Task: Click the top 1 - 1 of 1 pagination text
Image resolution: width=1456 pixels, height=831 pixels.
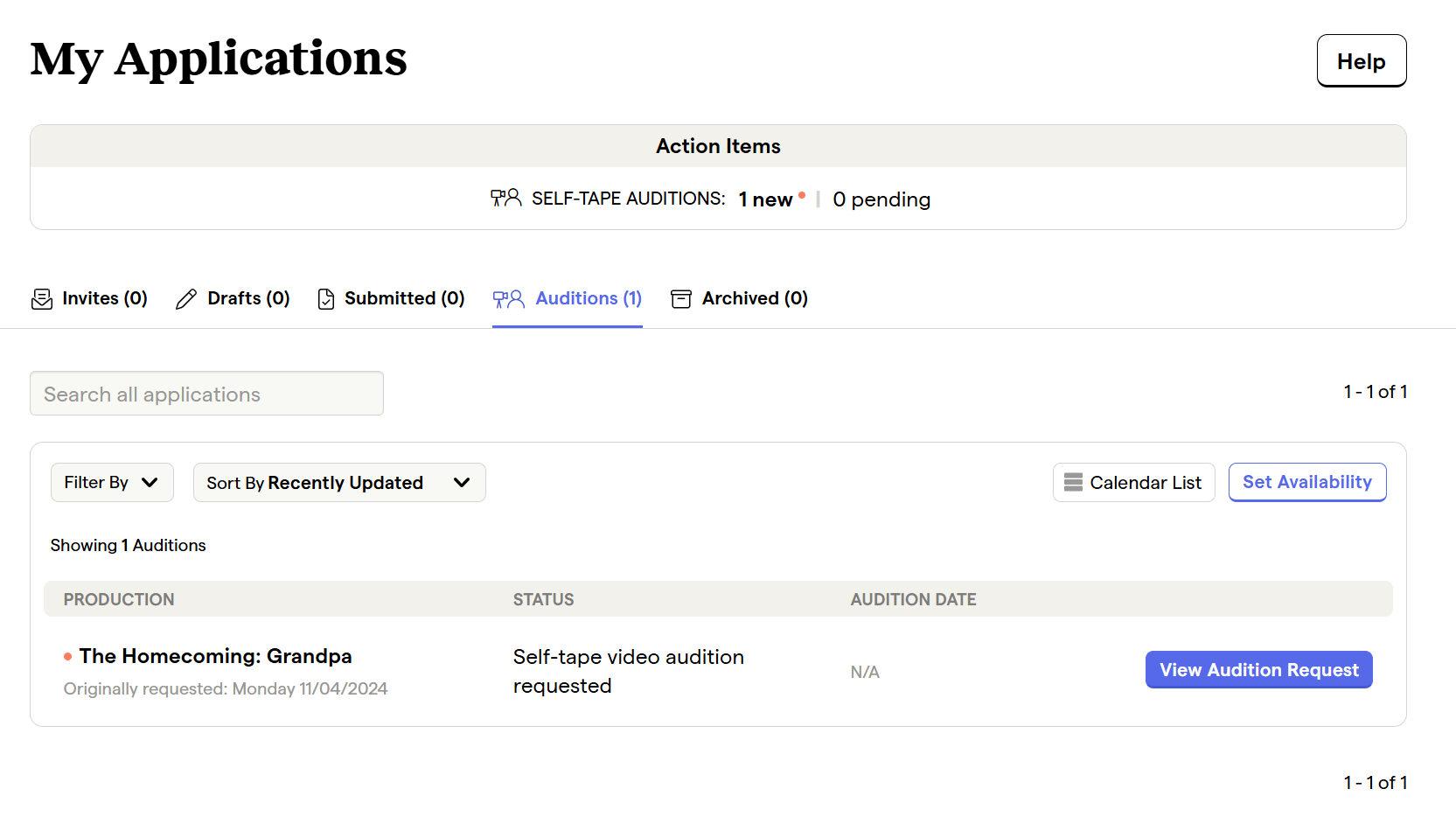Action: pyautogui.click(x=1376, y=392)
